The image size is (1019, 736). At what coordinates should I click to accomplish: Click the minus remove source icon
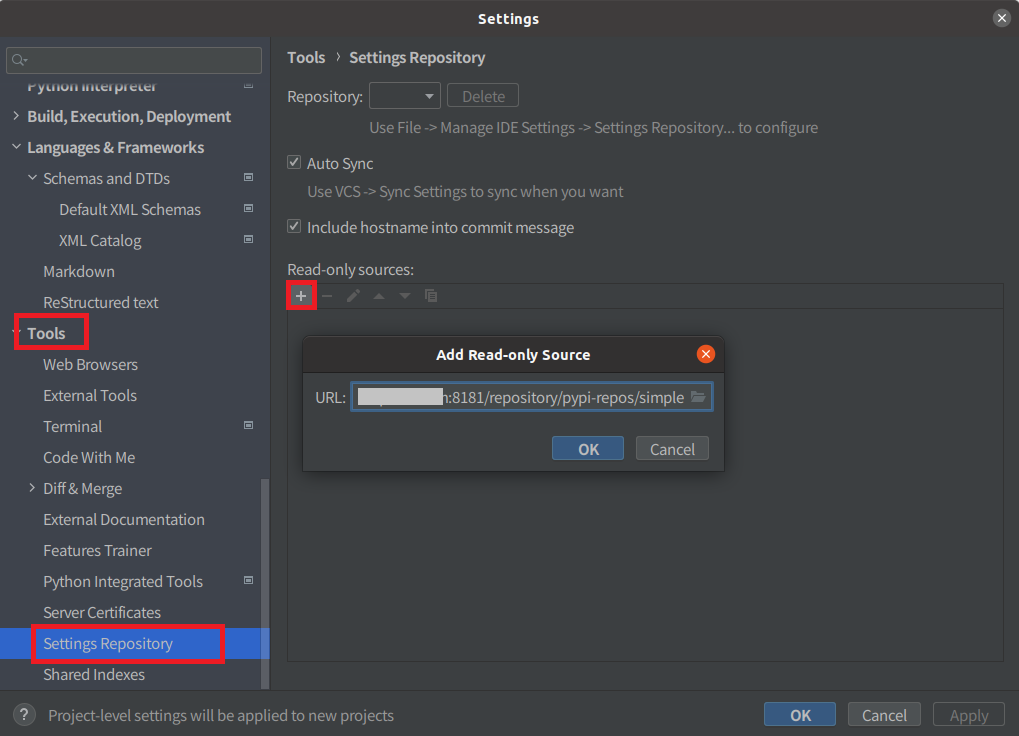click(327, 296)
